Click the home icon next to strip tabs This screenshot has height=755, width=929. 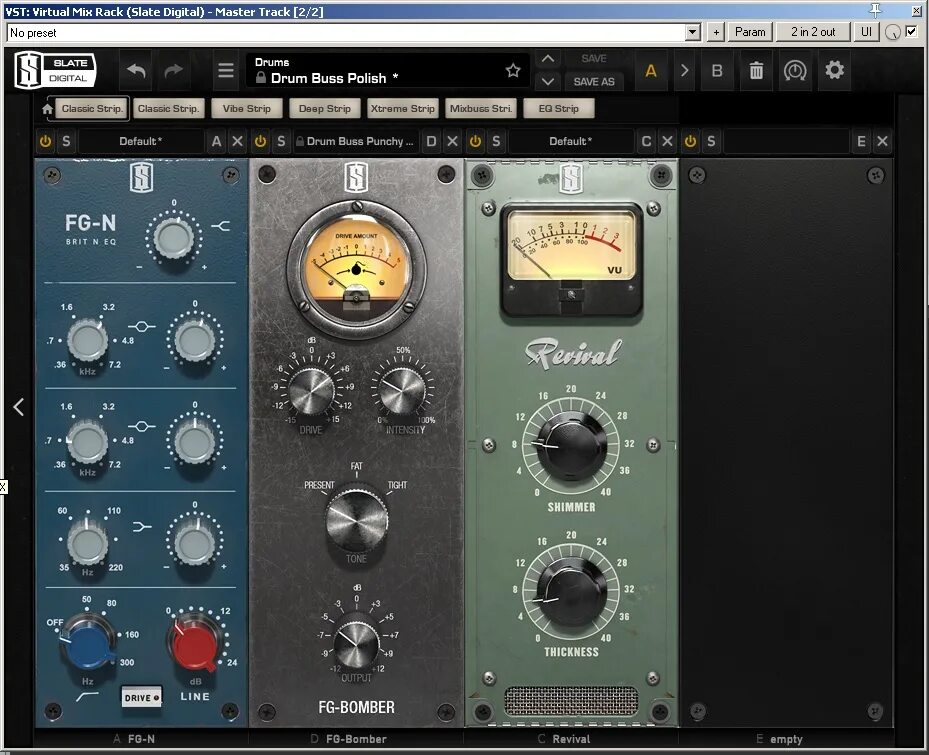pyautogui.click(x=46, y=107)
